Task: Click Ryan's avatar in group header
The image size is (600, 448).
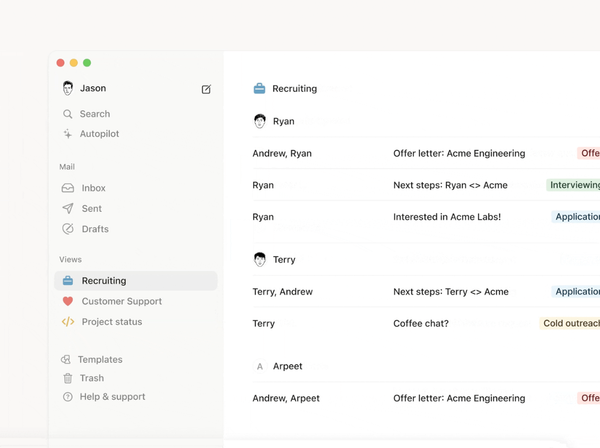Action: [x=260, y=121]
